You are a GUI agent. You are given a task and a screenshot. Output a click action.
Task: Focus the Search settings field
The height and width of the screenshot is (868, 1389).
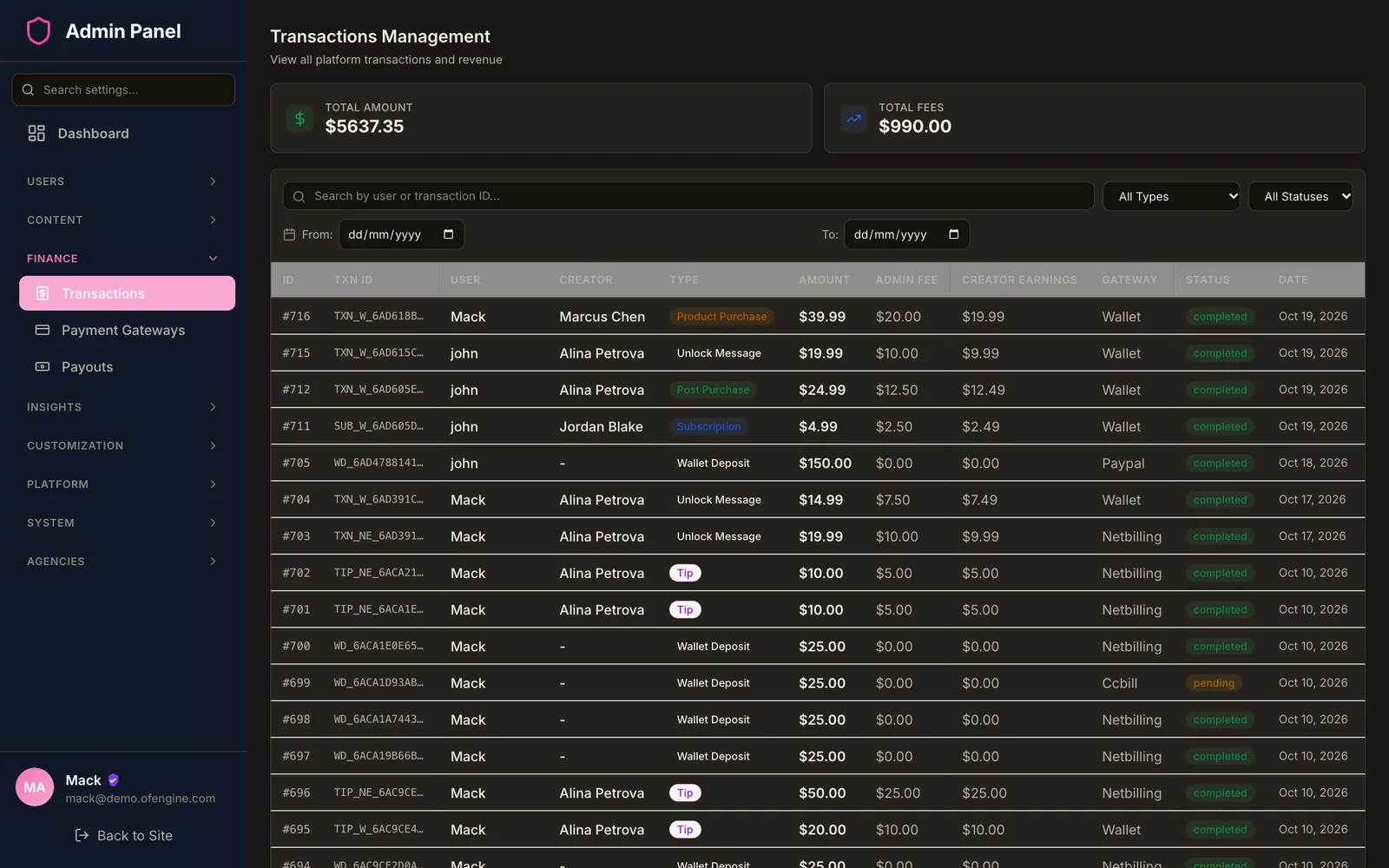123,89
